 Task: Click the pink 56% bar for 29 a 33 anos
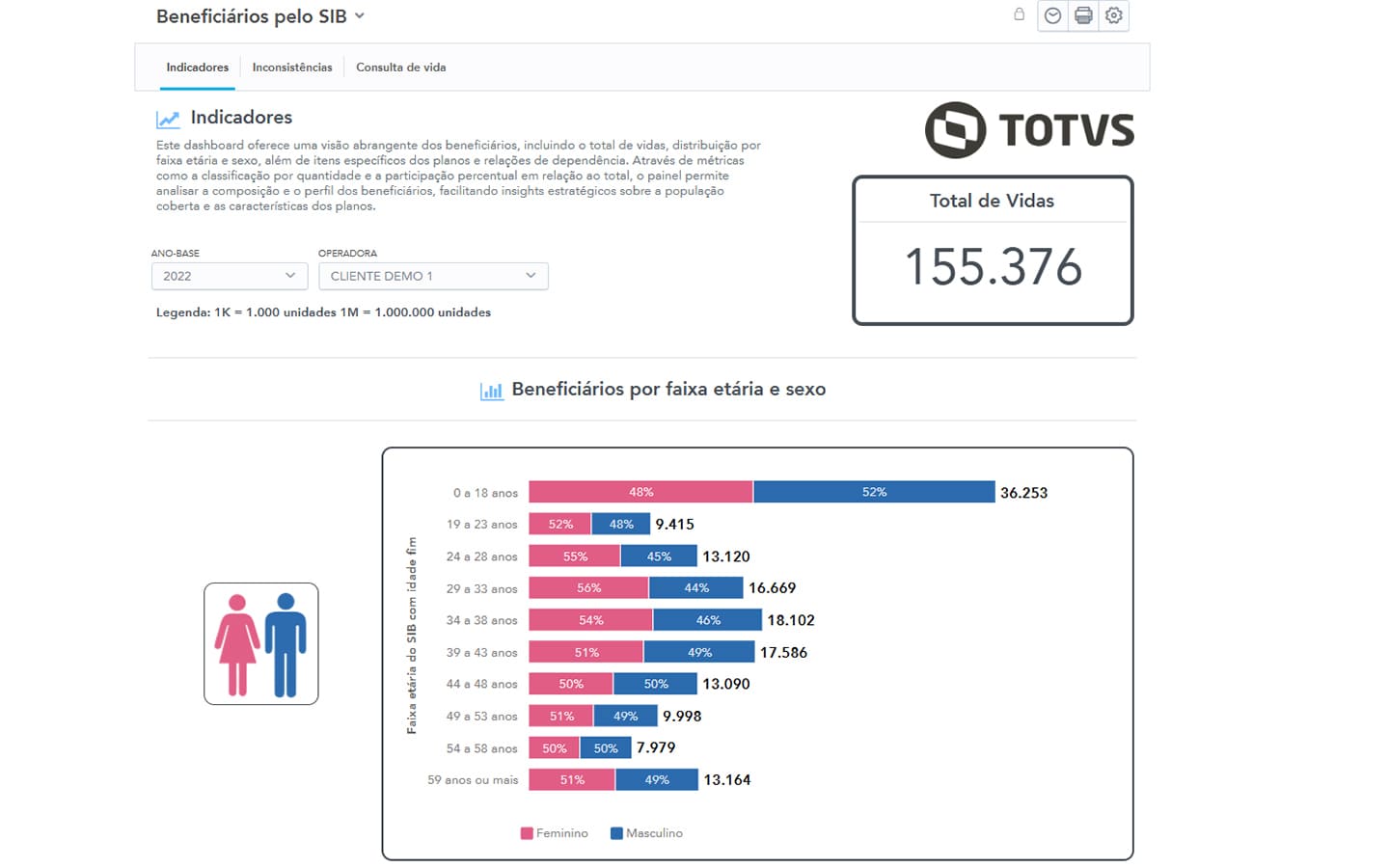pos(588,587)
